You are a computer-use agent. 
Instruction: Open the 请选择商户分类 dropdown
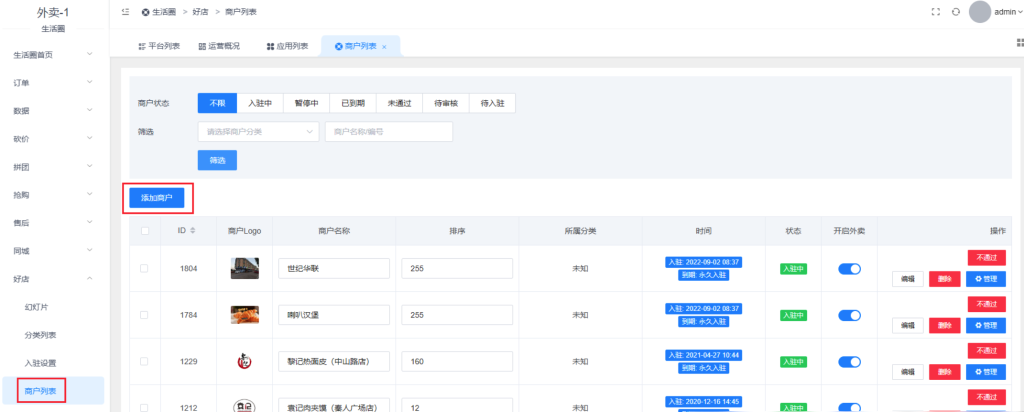[x=258, y=132]
